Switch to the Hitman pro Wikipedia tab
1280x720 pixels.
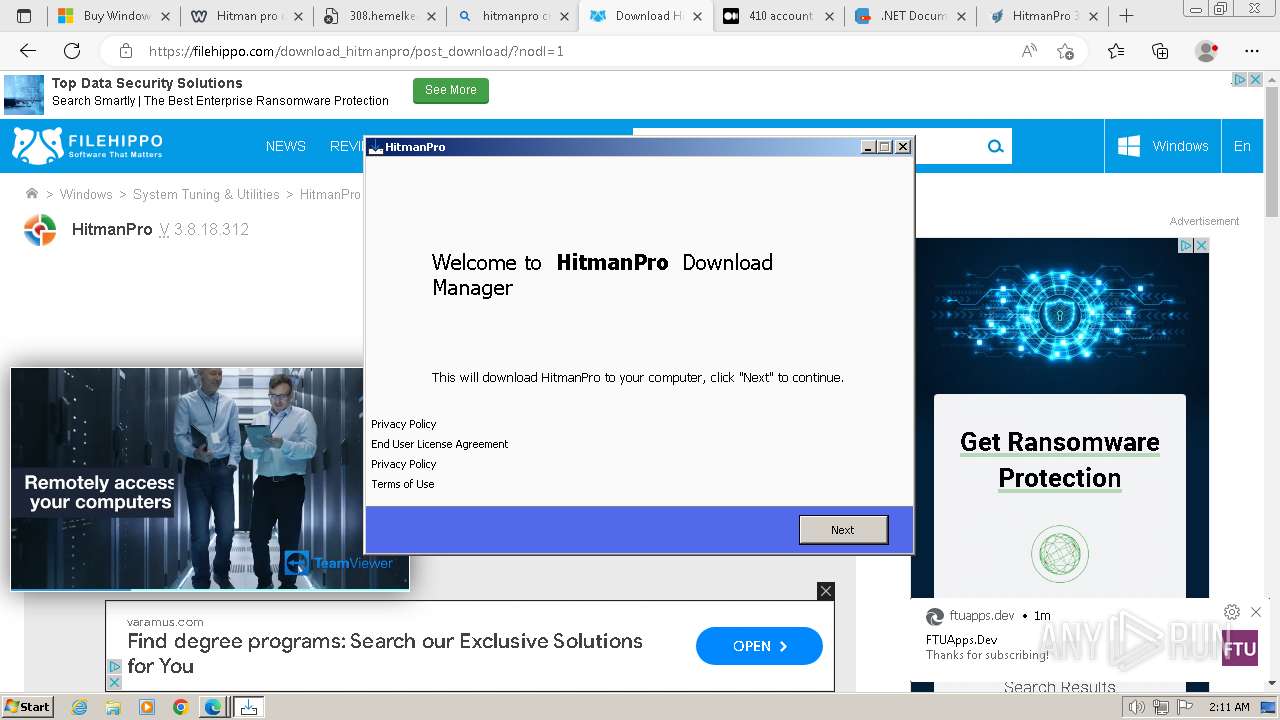click(247, 16)
